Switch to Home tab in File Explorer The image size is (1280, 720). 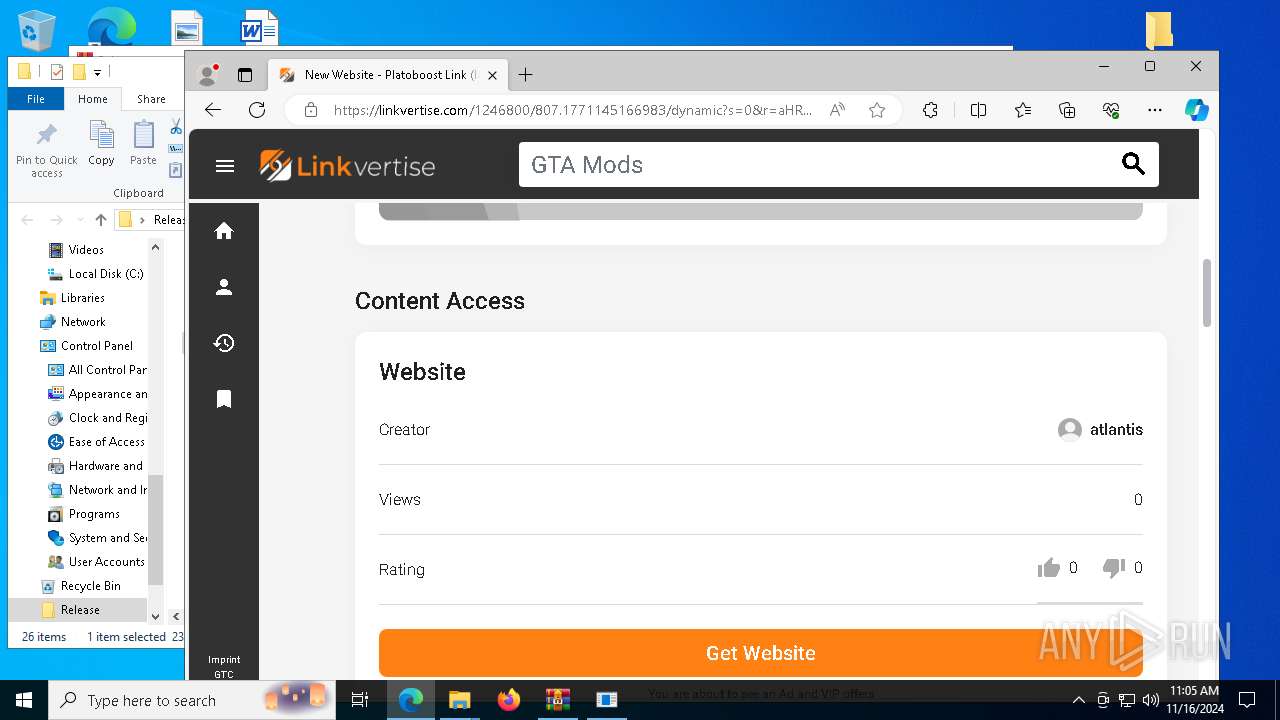click(93, 99)
